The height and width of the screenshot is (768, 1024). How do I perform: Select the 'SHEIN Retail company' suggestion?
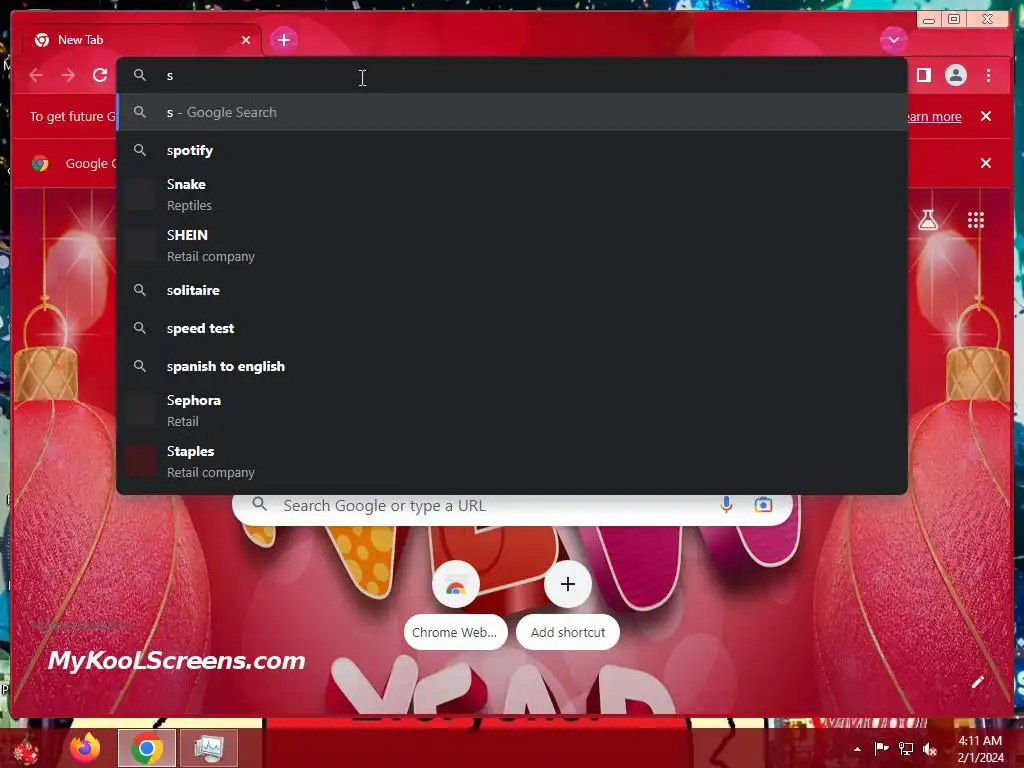click(x=511, y=246)
